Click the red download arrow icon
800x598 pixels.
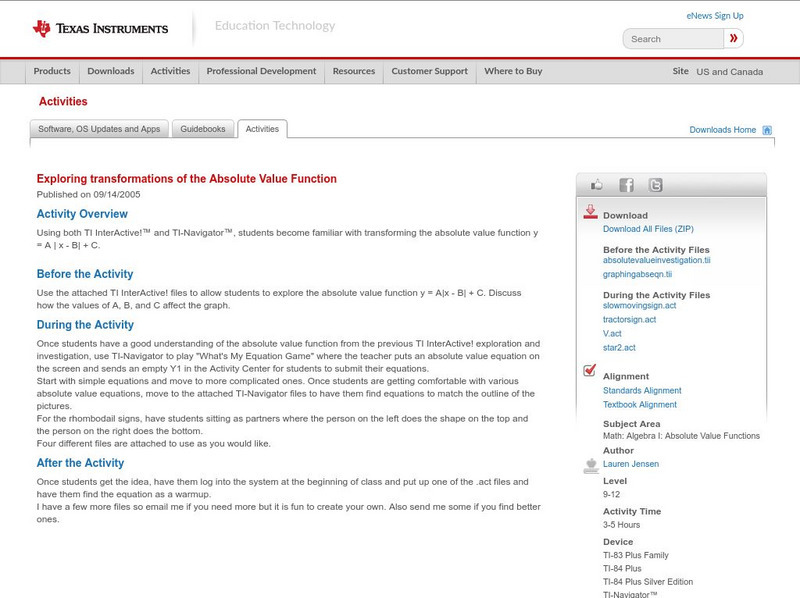(590, 212)
